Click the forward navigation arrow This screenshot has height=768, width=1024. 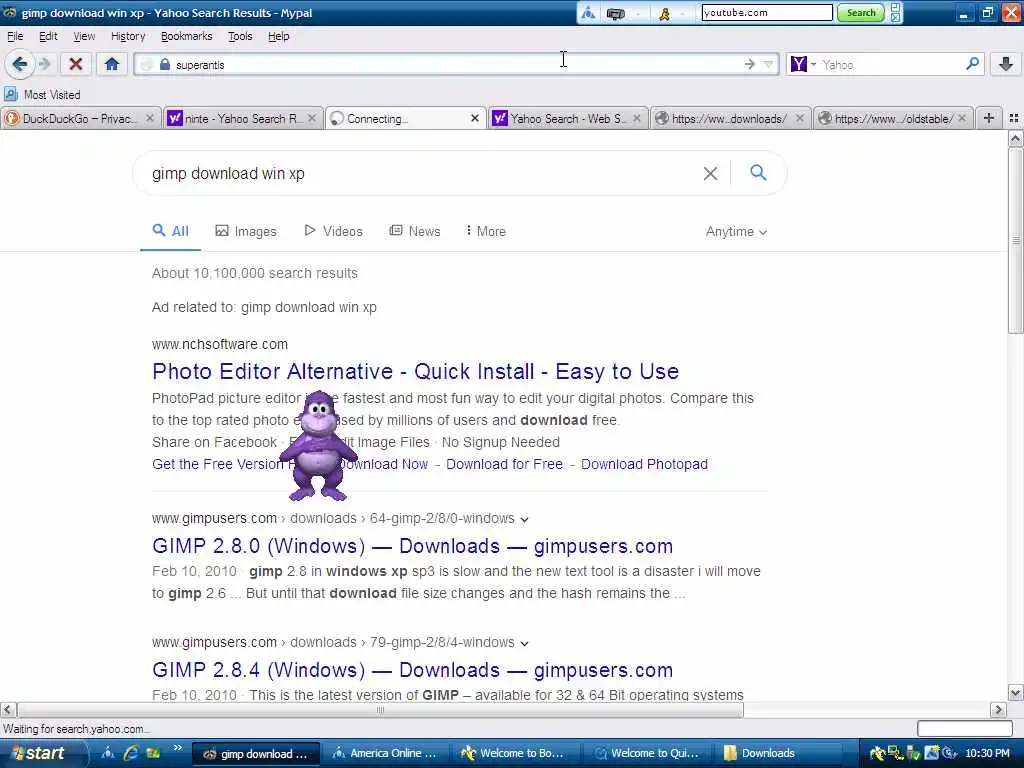pos(44,64)
